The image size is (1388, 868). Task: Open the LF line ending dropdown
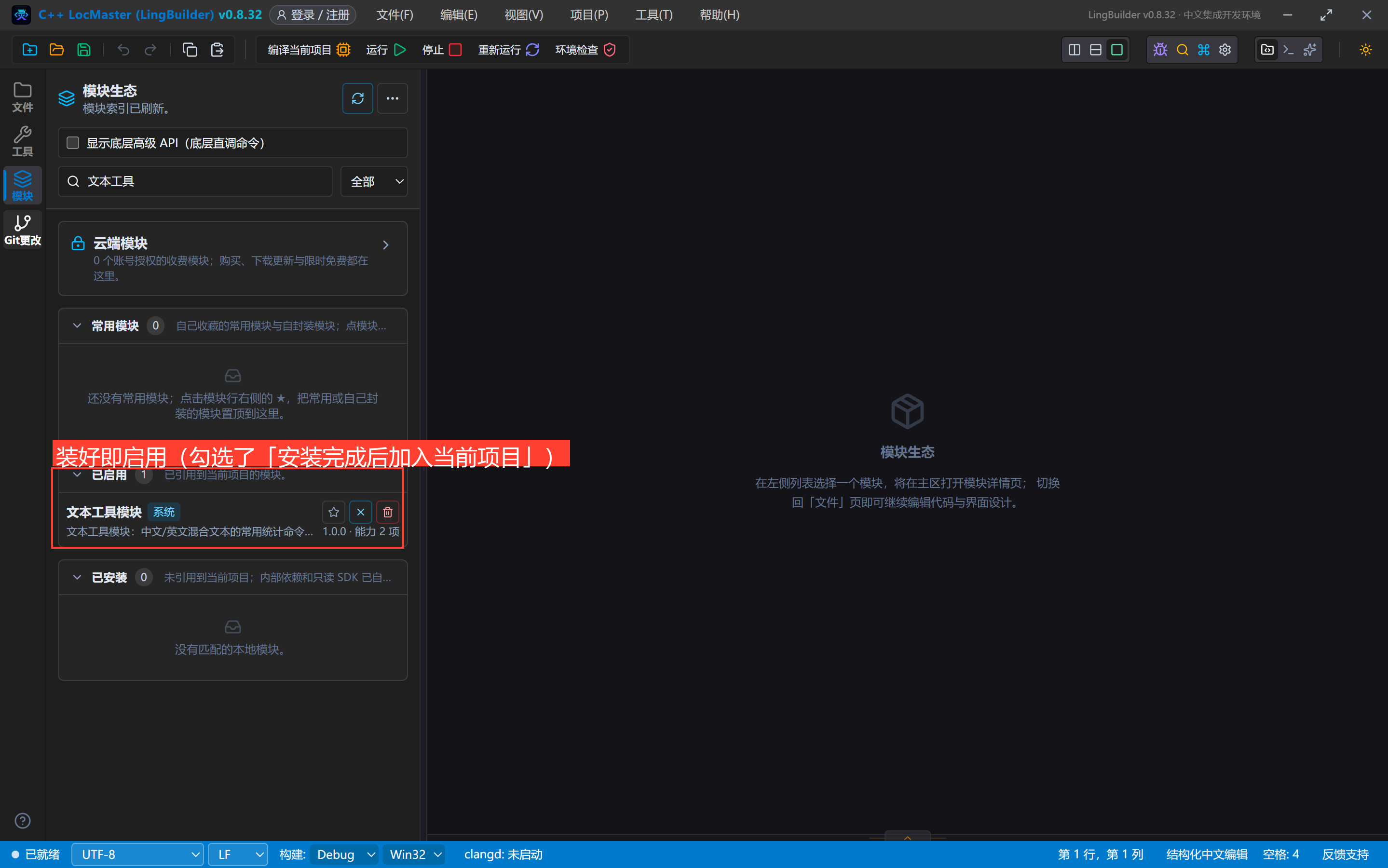[x=238, y=854]
